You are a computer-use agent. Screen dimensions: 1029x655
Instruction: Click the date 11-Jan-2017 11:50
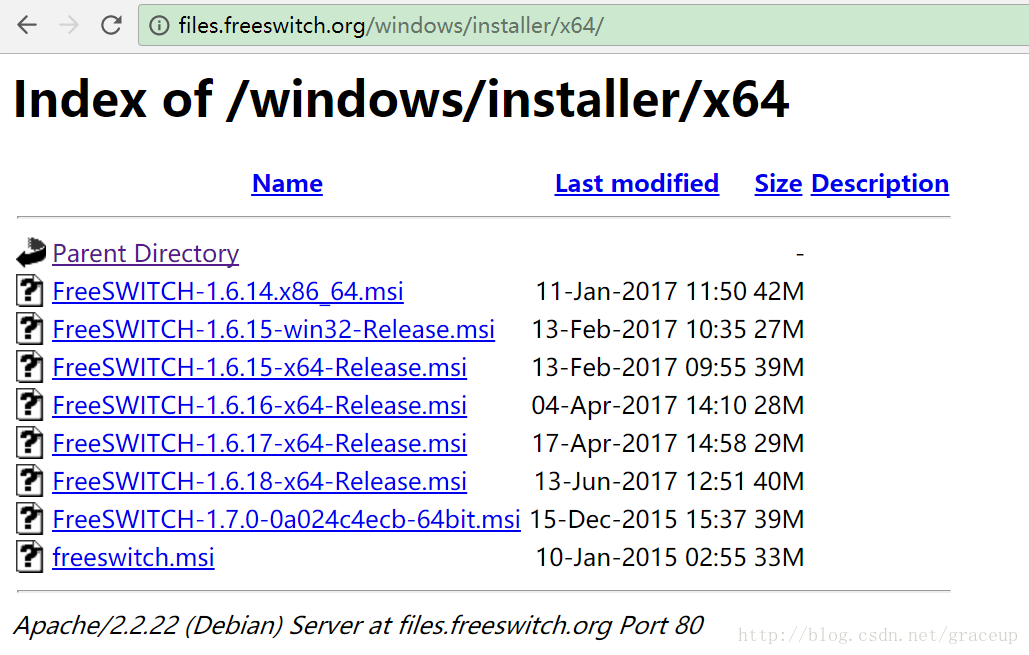pos(640,291)
